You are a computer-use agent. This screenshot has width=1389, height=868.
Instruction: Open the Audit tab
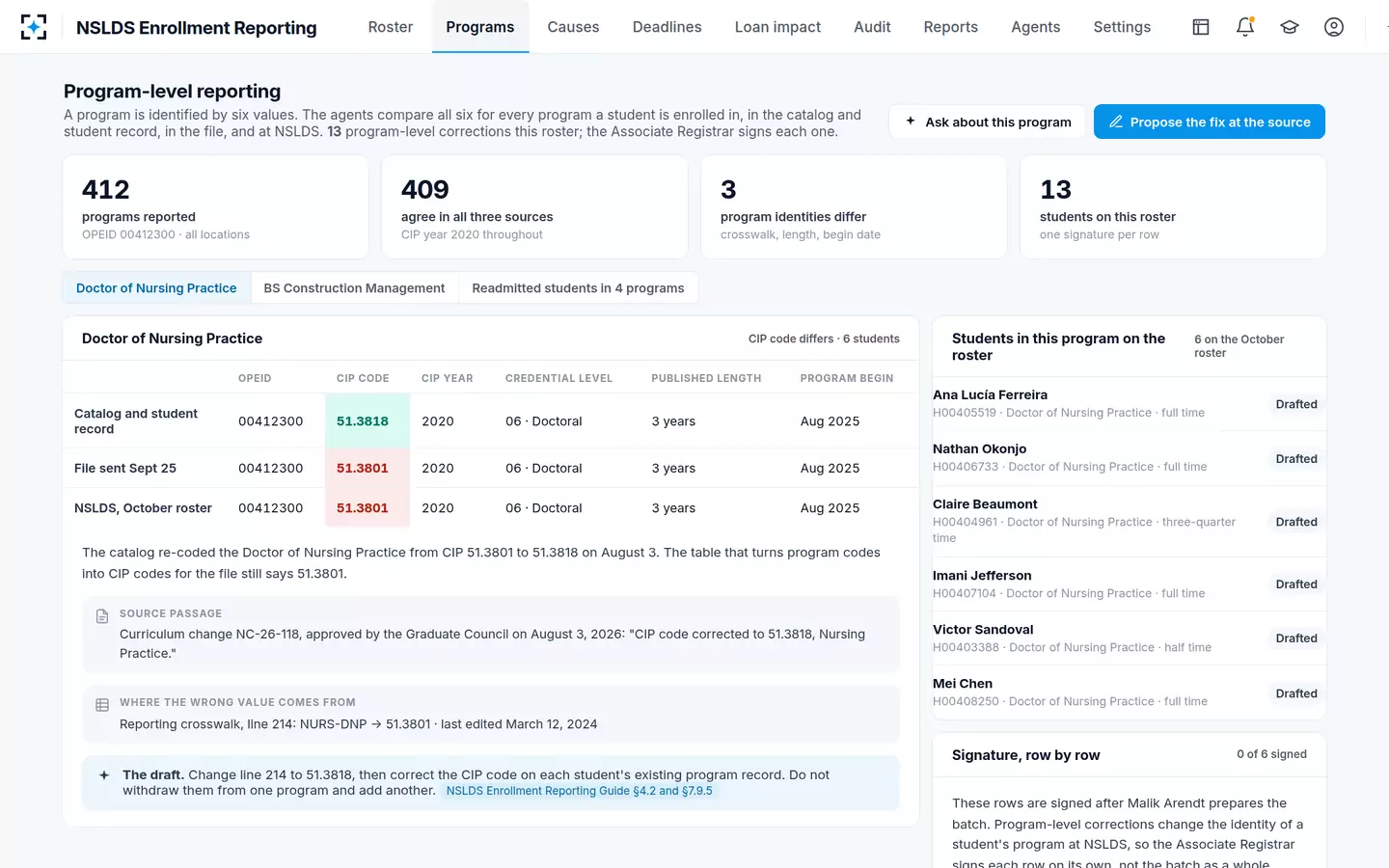872,27
